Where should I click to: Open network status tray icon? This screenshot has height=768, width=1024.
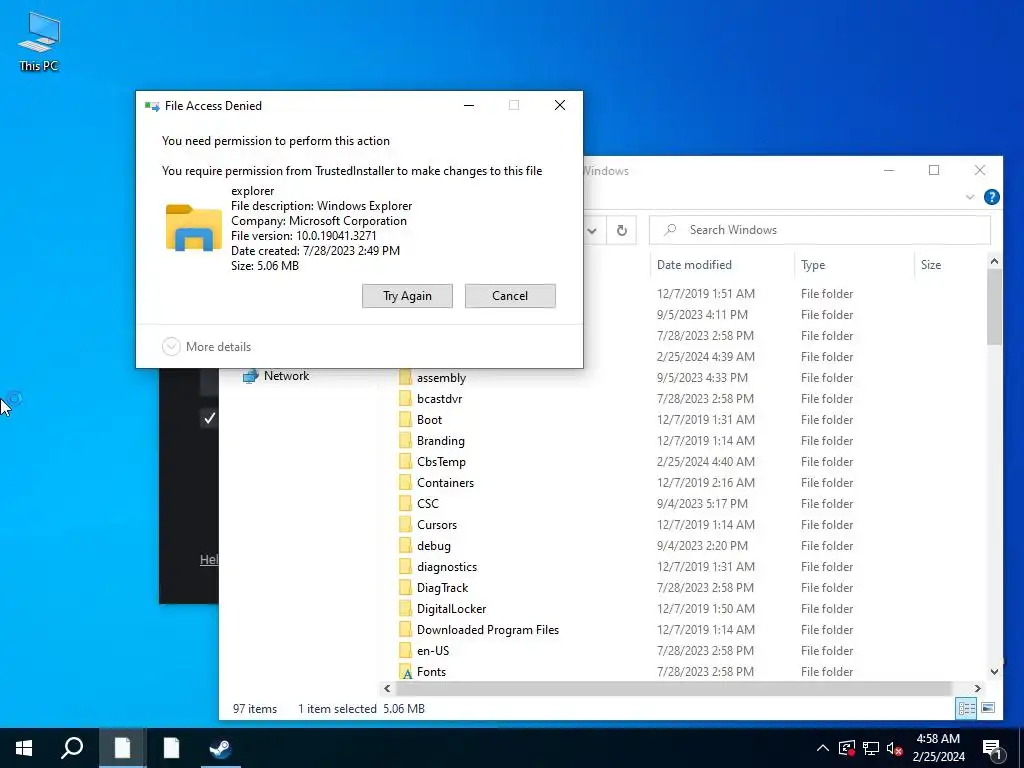point(871,748)
